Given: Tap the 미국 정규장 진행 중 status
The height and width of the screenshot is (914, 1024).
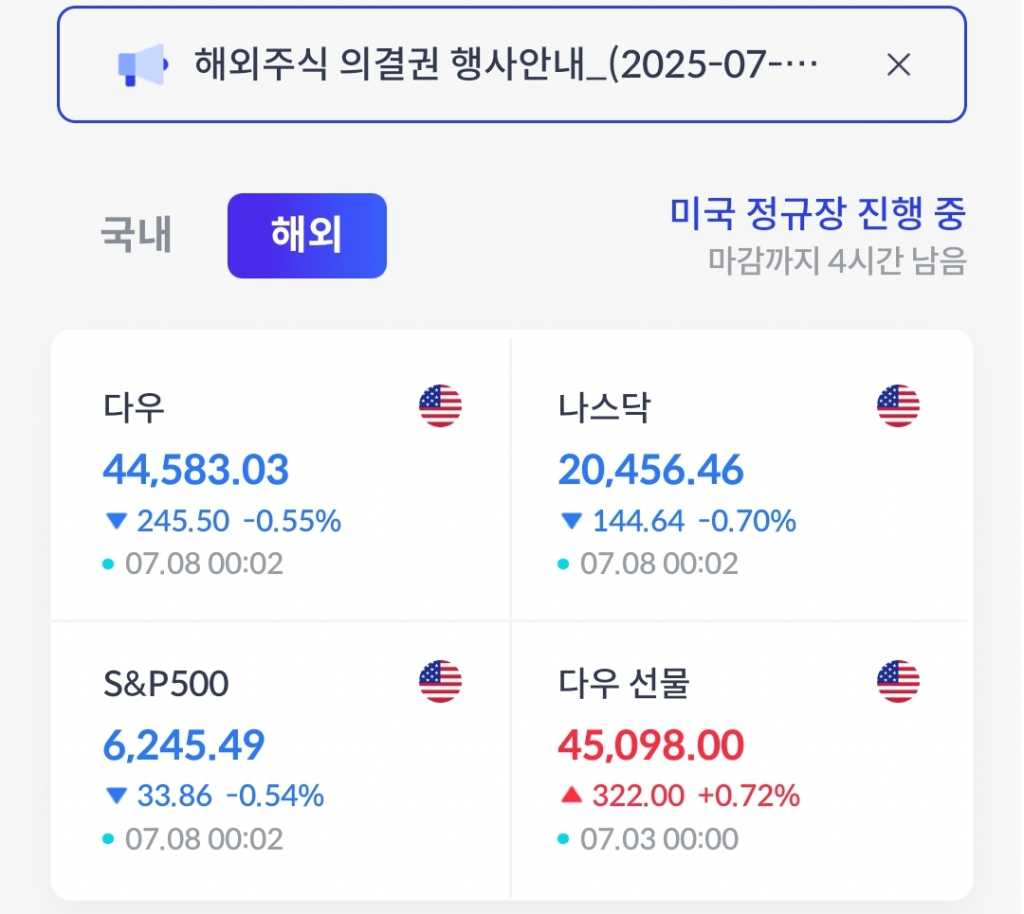Looking at the screenshot, I should pos(818,213).
